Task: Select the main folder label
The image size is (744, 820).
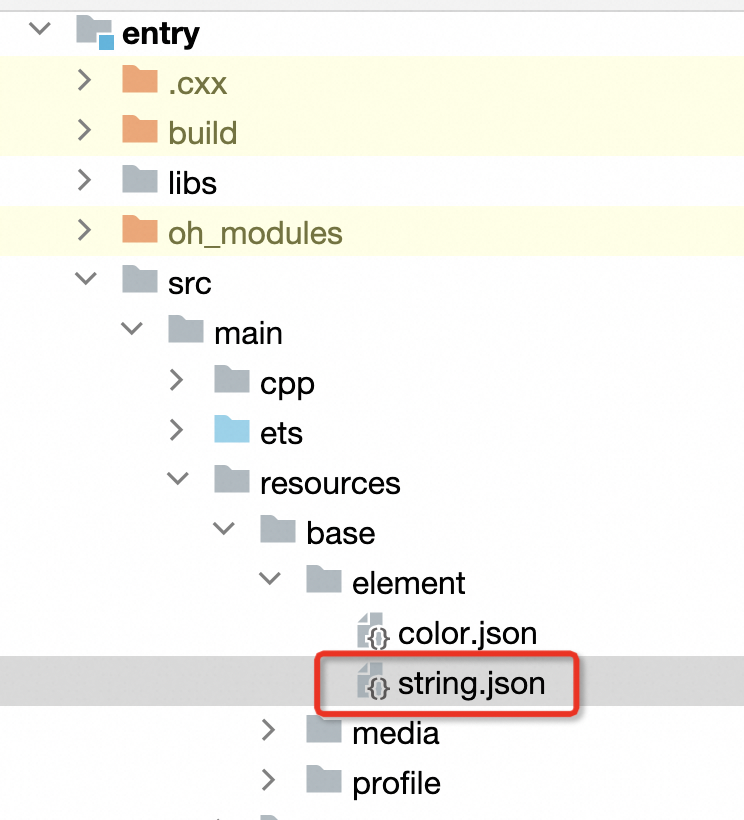Action: coord(248,332)
